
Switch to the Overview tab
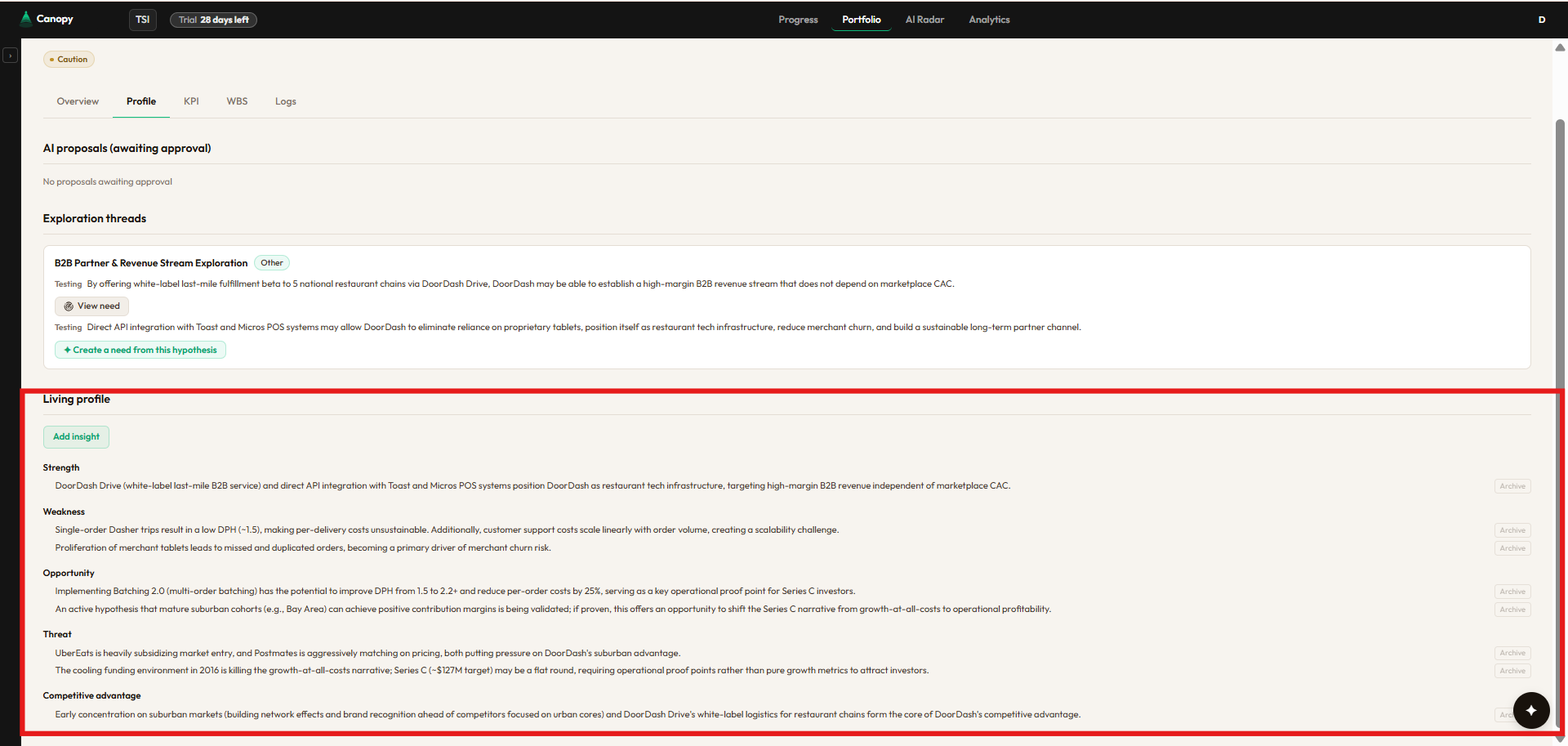click(x=78, y=101)
